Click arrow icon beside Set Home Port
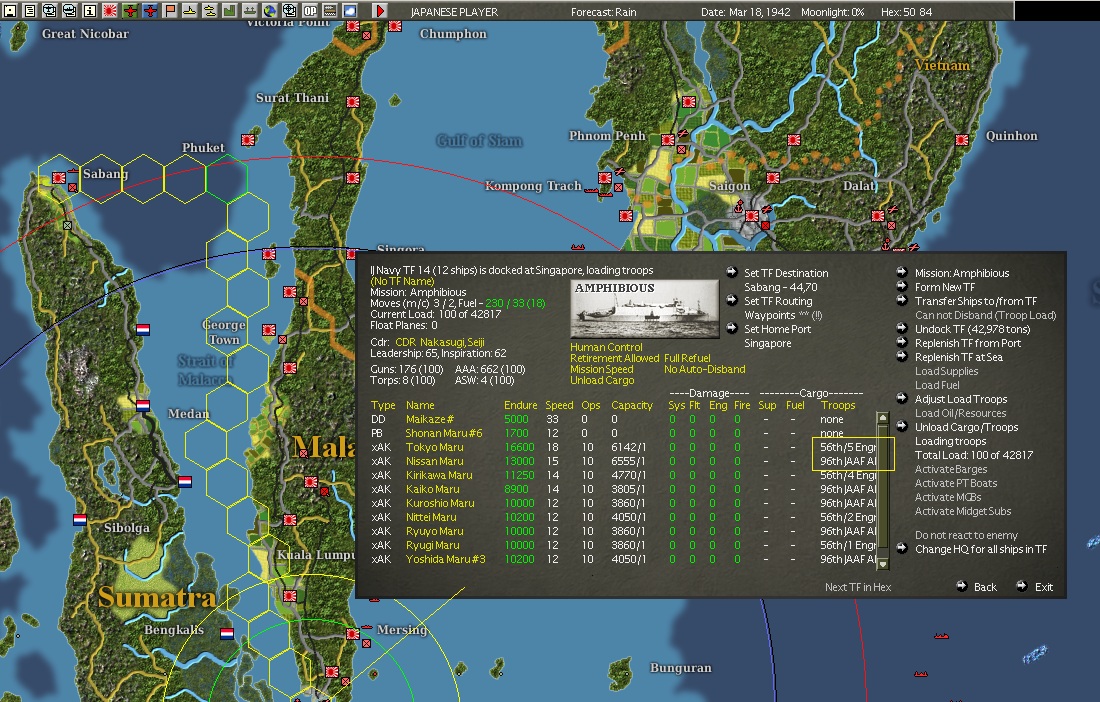The image size is (1100, 702). click(732, 328)
